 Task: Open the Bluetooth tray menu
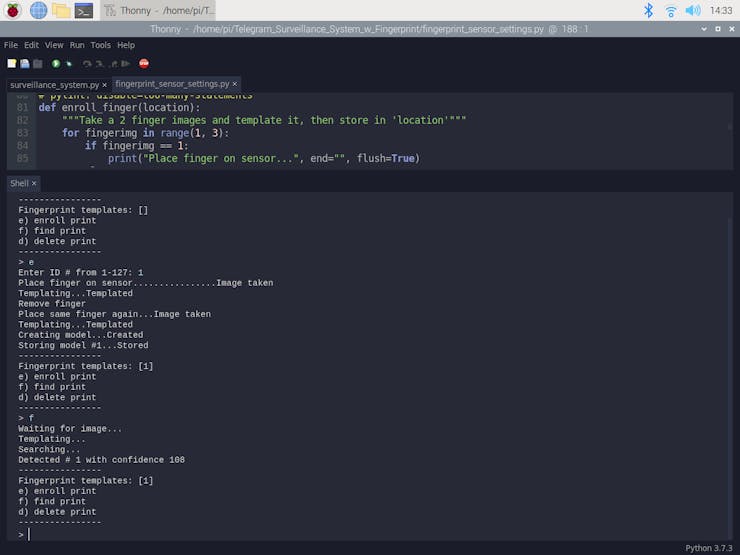pyautogui.click(x=648, y=10)
